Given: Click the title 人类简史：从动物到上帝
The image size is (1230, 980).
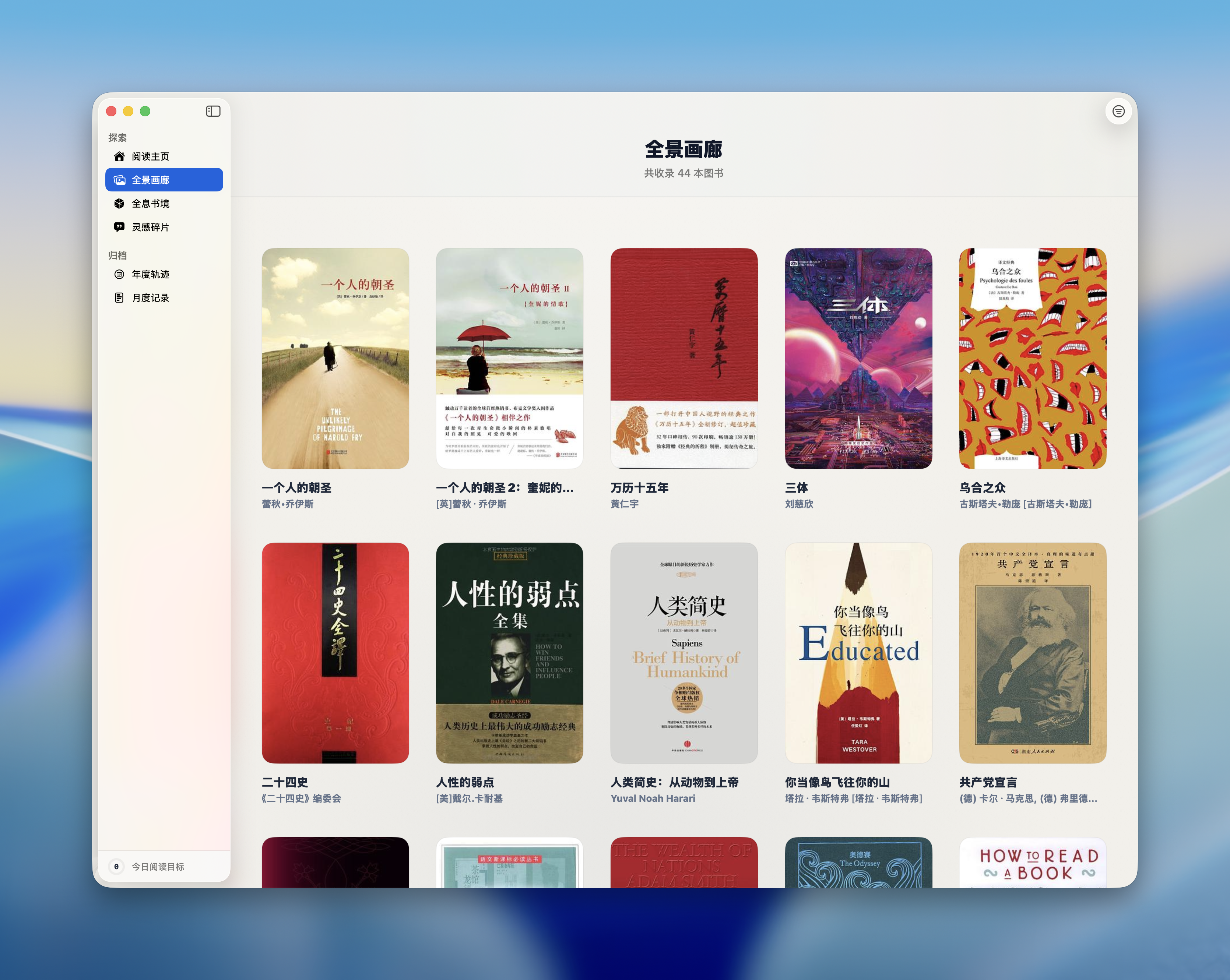Looking at the screenshot, I should point(674,782).
